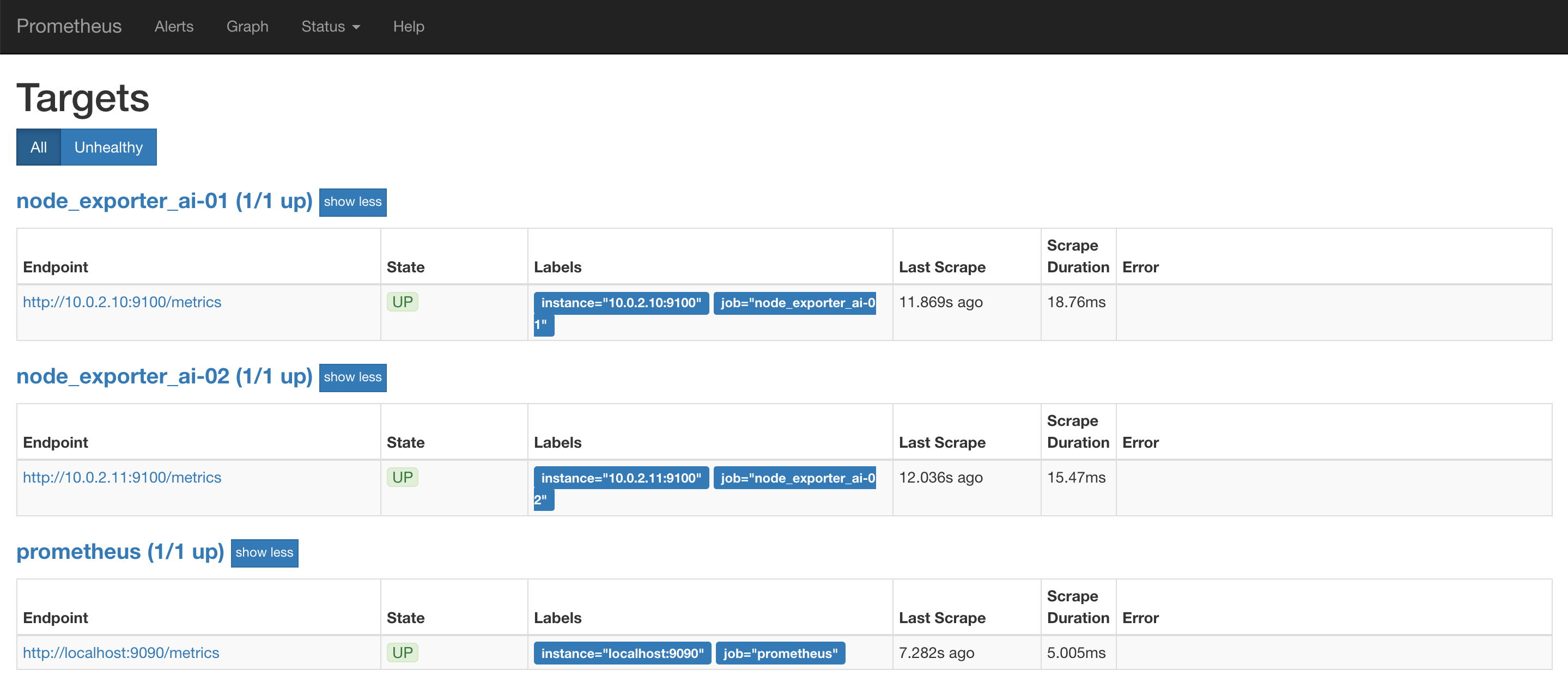Click the instance="localhost:9090" label
Image resolution: width=1568 pixels, height=695 pixels.
622,653
